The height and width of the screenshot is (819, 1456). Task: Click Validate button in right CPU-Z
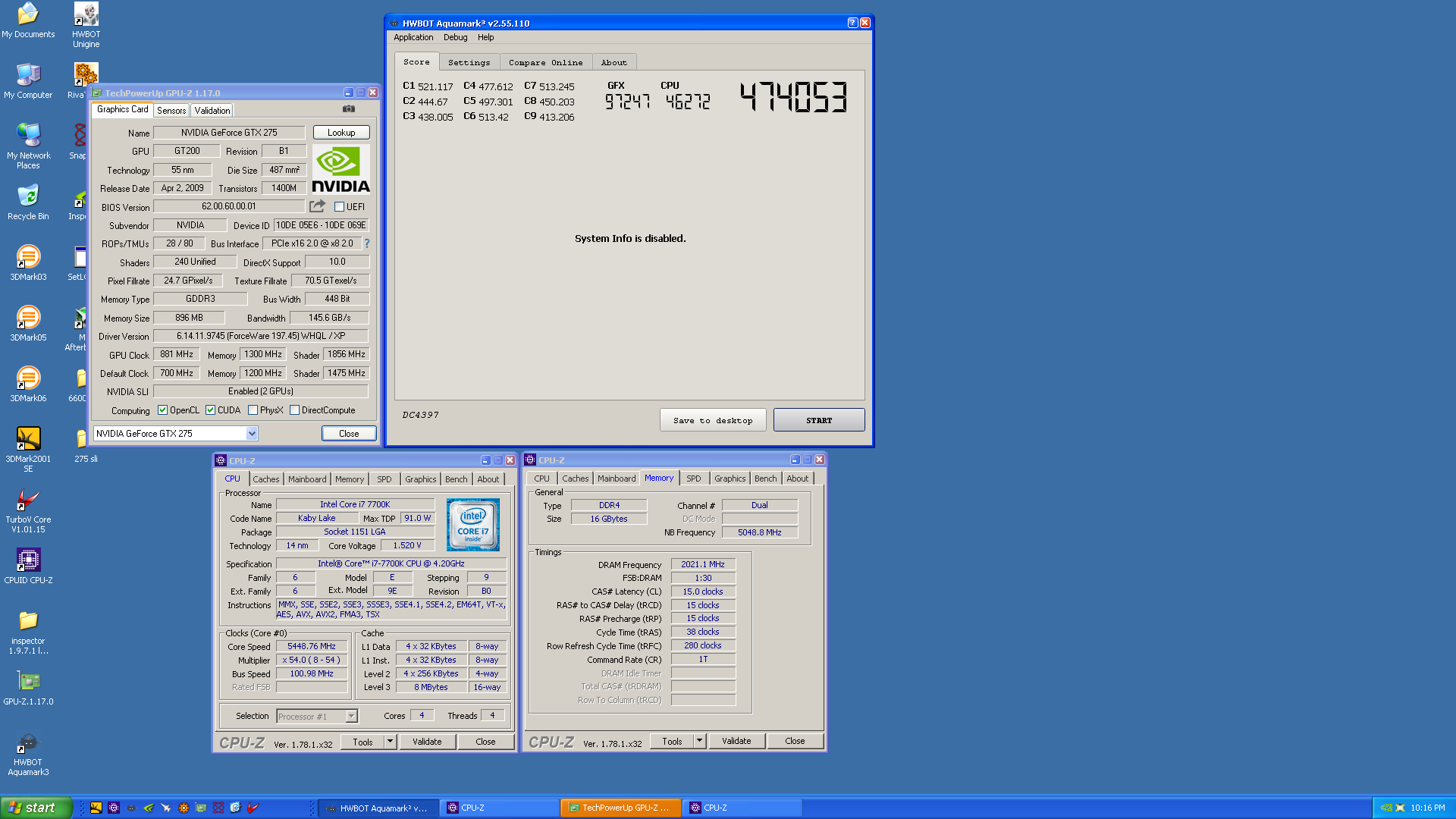point(736,741)
